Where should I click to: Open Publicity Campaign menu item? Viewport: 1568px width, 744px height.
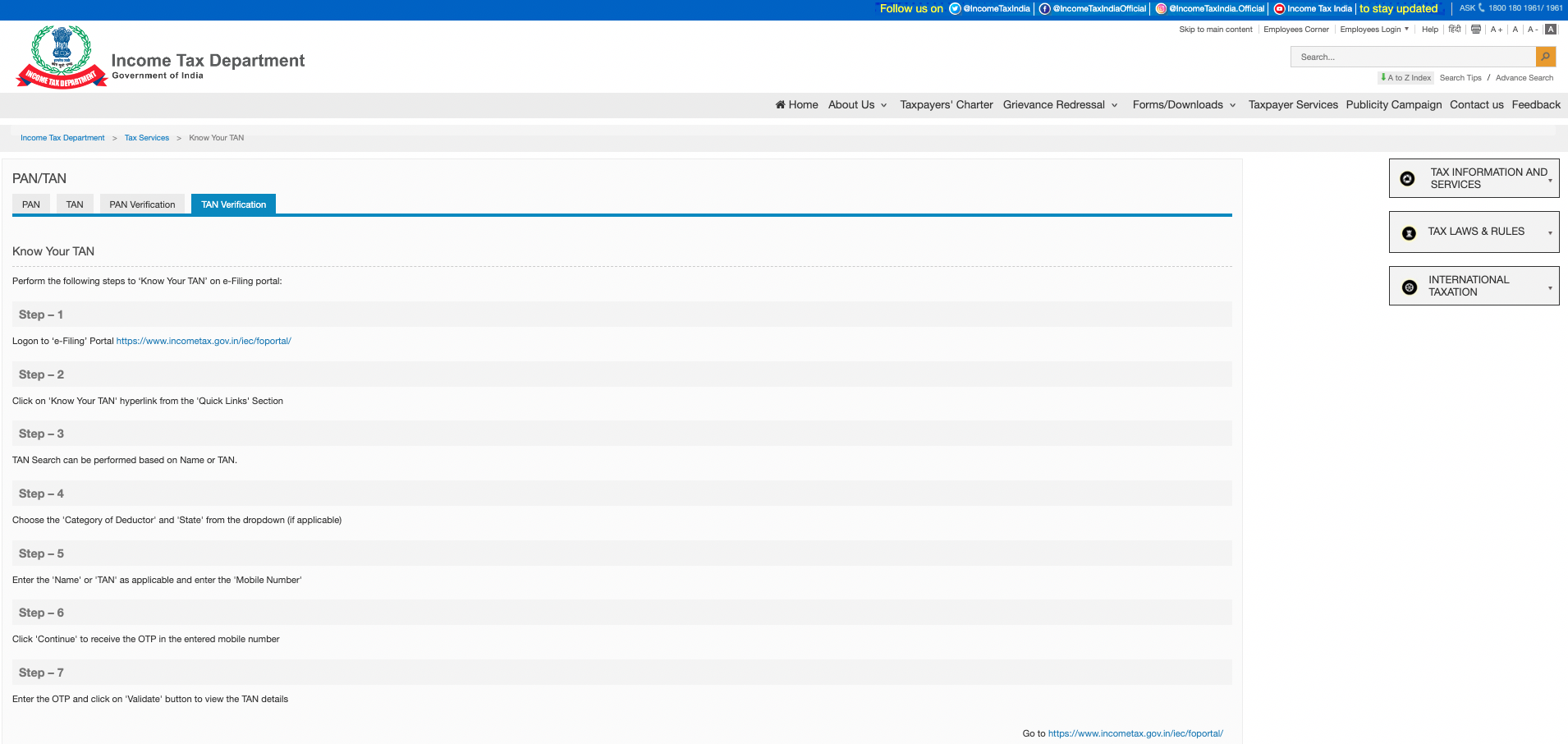1394,105
